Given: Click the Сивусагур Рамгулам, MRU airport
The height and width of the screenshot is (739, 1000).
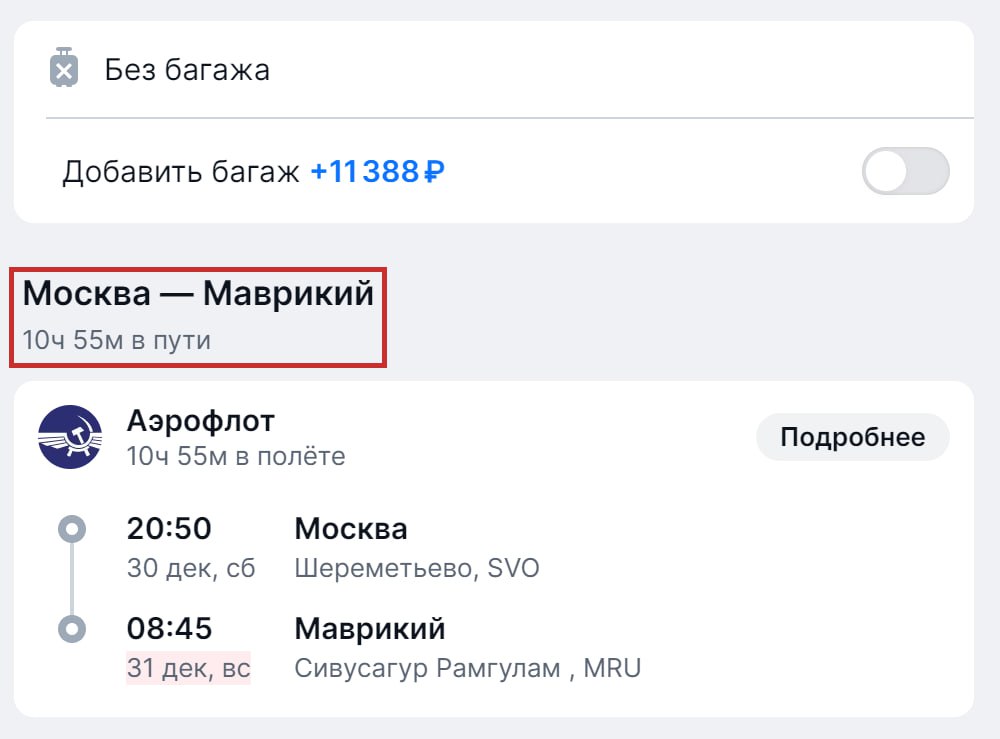Looking at the screenshot, I should [x=467, y=668].
